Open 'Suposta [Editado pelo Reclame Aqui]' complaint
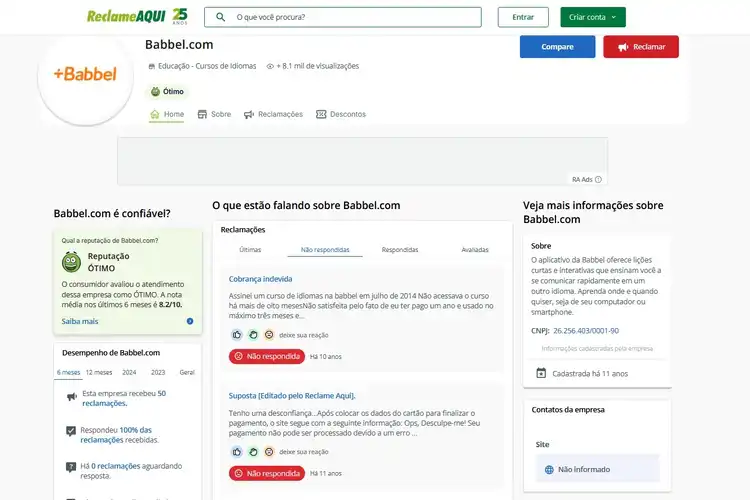Screen dimensions: 750x500 tap(292, 396)
